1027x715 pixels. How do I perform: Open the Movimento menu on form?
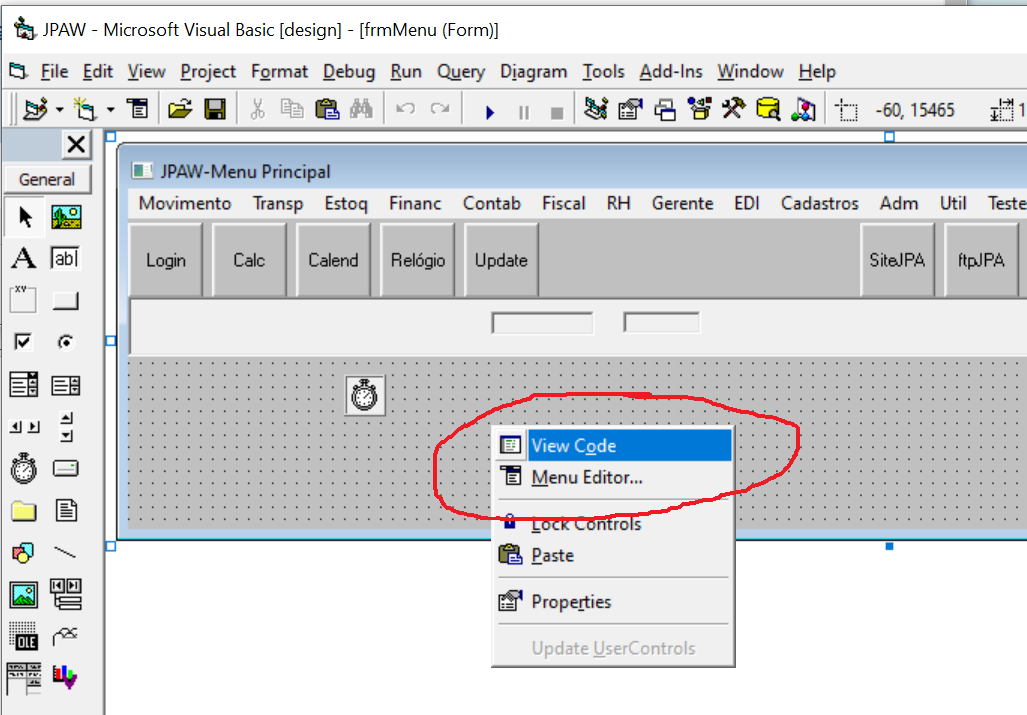[185, 204]
